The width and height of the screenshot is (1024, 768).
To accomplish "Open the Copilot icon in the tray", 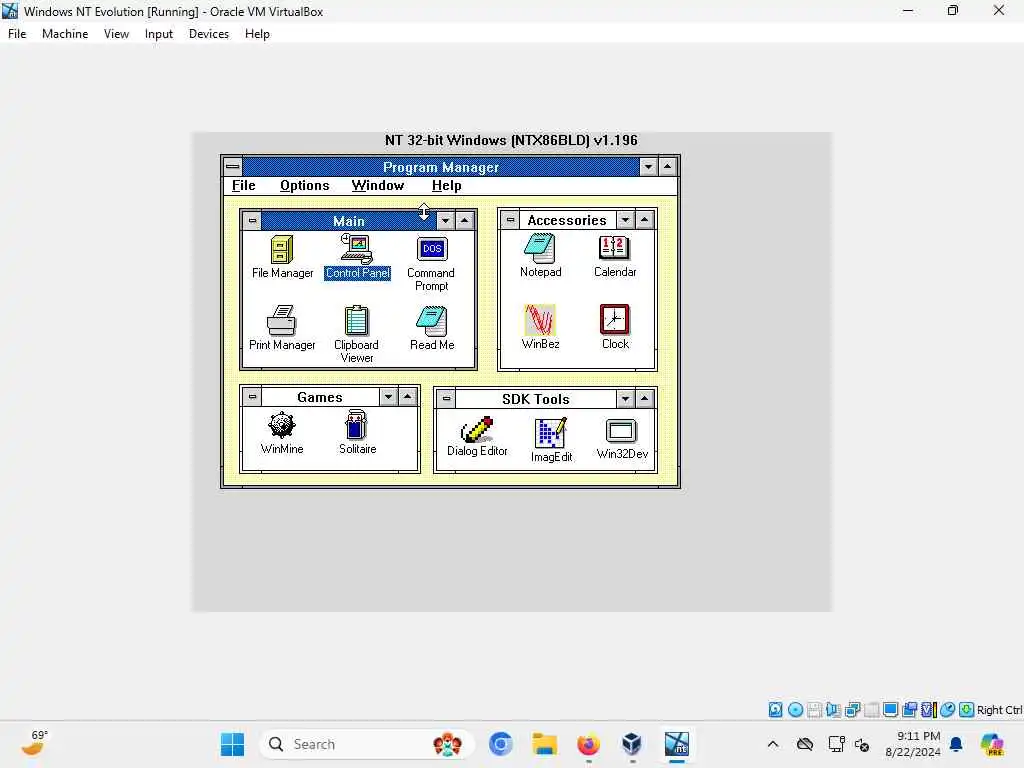I will click(992, 744).
